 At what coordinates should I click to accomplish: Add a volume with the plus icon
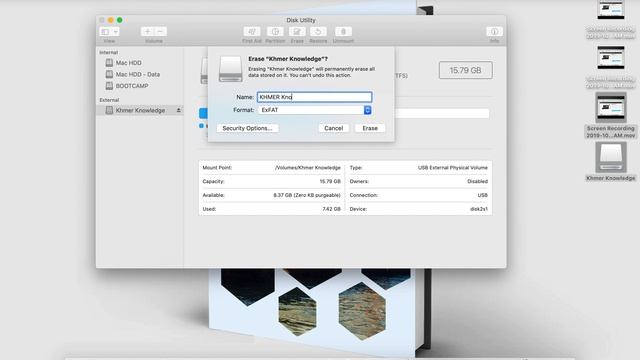coord(147,31)
